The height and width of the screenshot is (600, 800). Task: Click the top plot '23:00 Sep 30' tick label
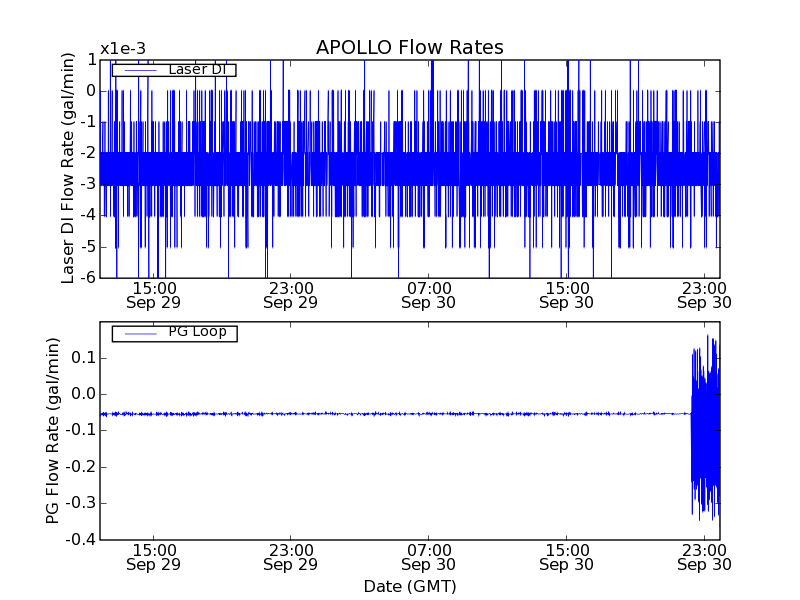pyautogui.click(x=705, y=295)
